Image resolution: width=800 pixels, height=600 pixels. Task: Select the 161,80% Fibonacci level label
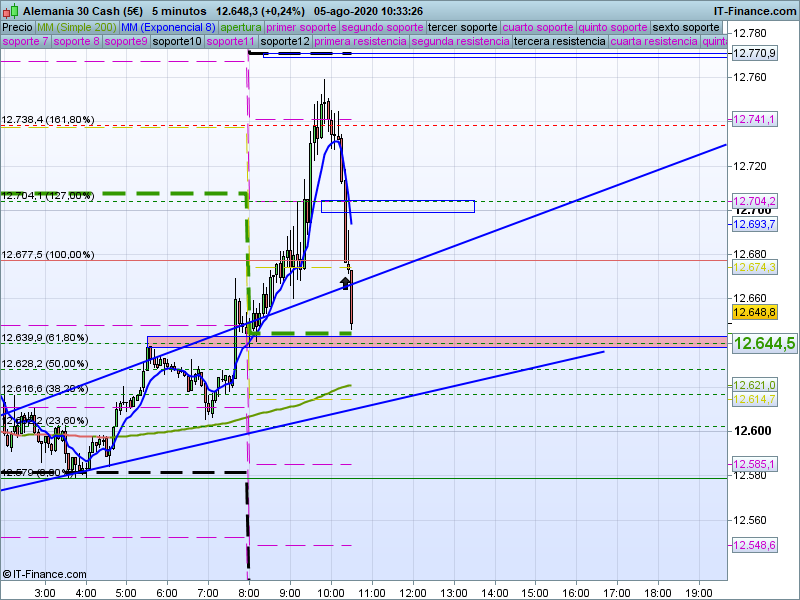(48, 120)
